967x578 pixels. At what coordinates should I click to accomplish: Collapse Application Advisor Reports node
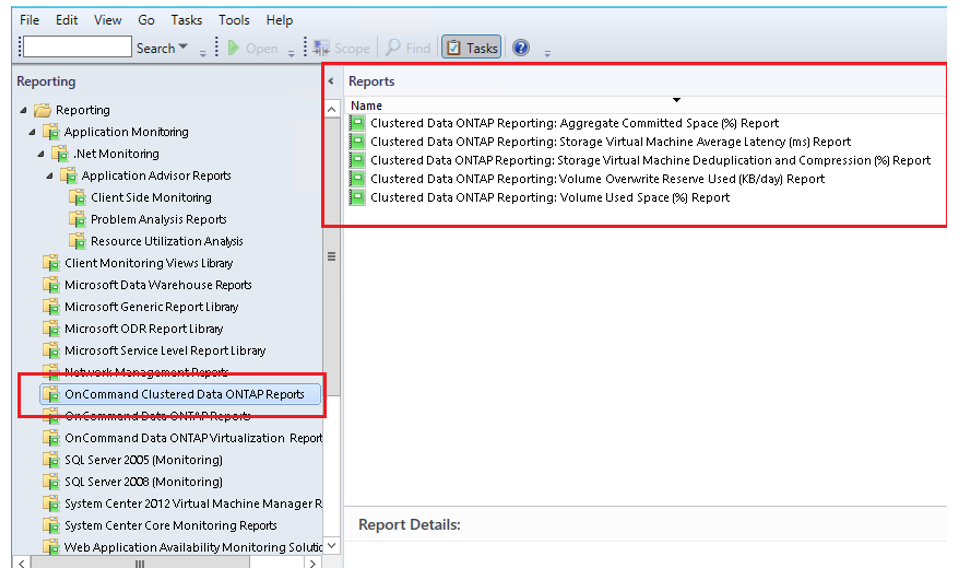pos(50,176)
